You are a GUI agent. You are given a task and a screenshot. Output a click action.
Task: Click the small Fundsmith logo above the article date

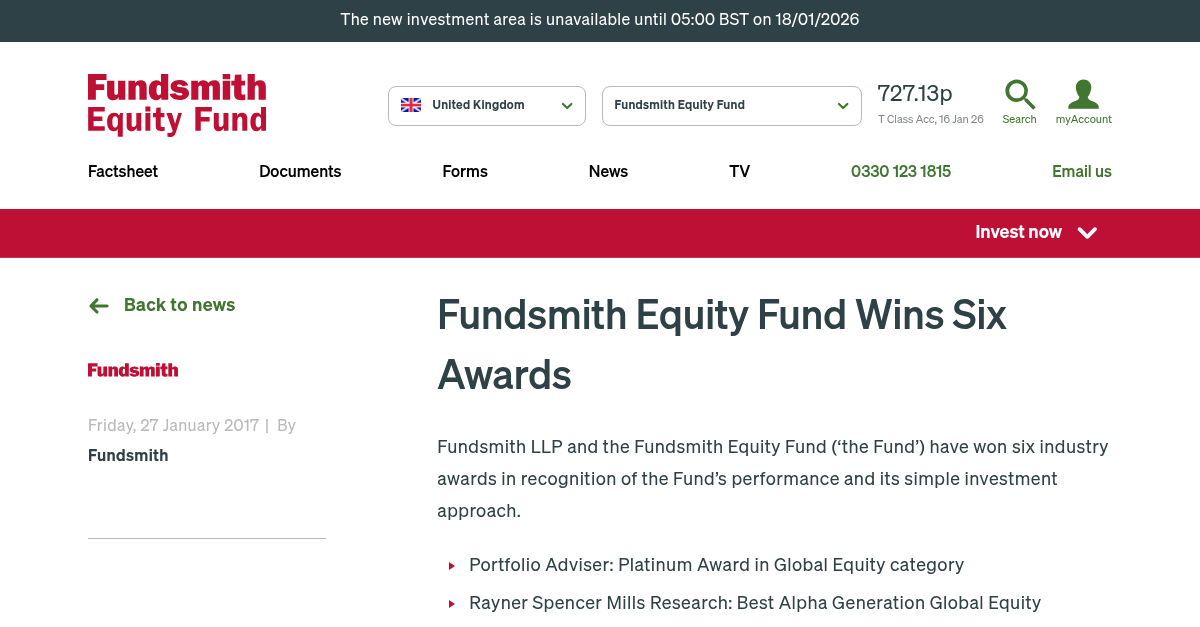(x=132, y=370)
